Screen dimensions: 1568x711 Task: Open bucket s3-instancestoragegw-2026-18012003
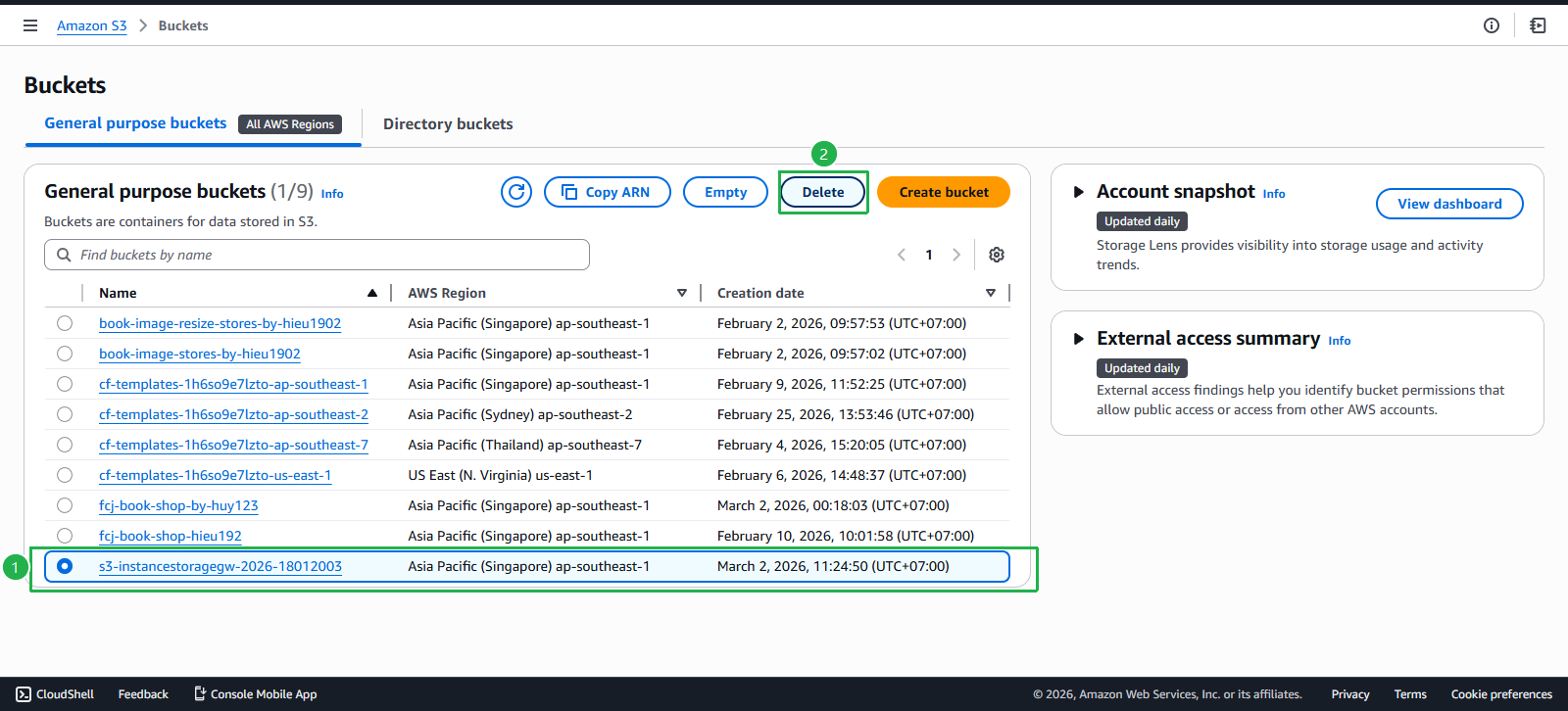coord(220,566)
